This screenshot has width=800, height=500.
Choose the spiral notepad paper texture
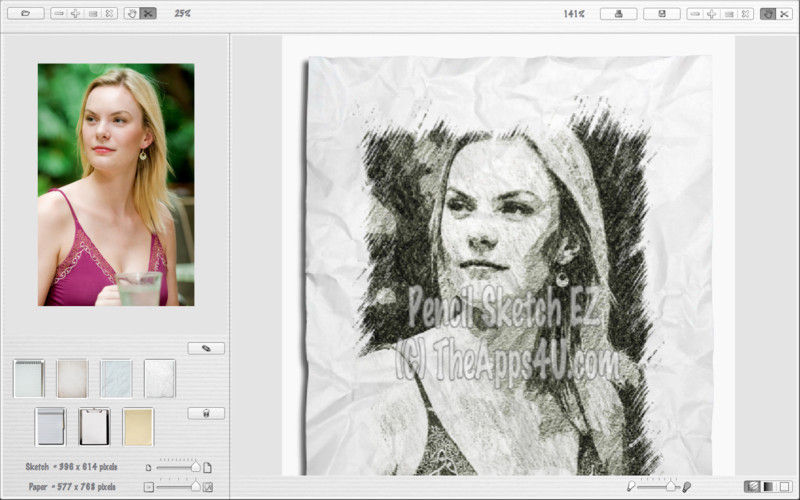pyautogui.click(x=29, y=379)
